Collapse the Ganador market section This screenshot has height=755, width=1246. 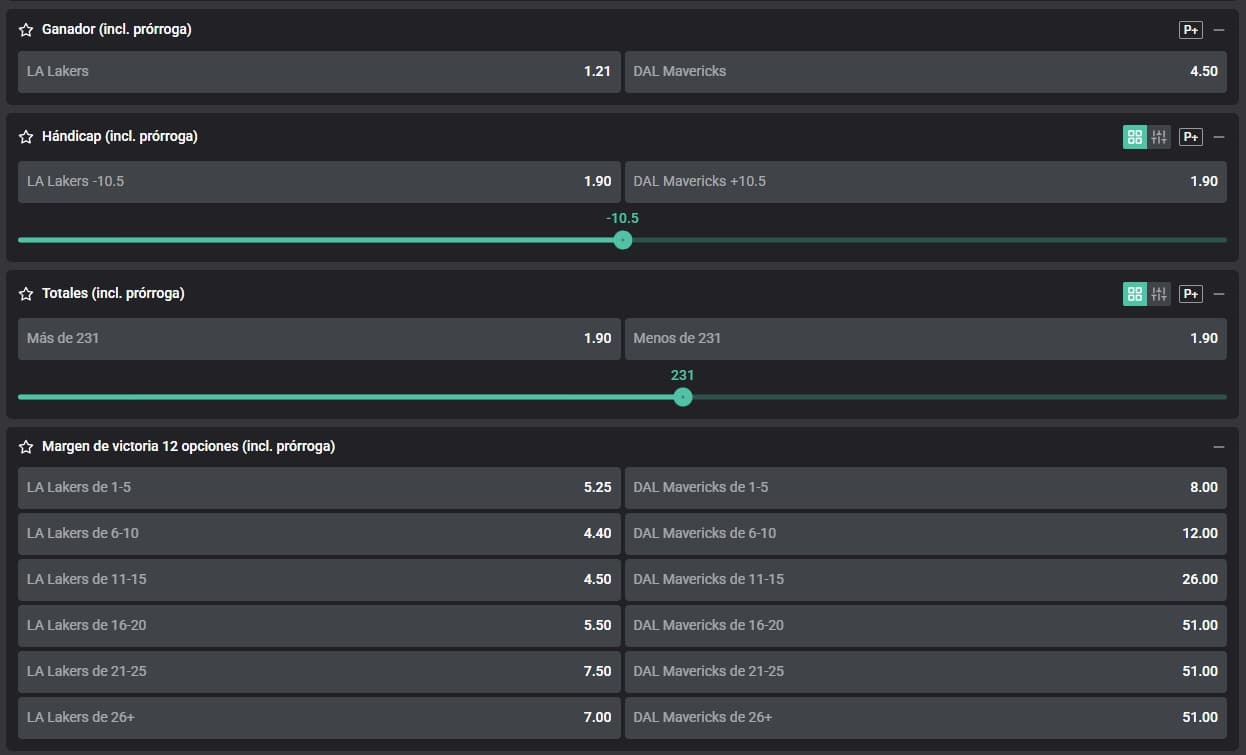coord(1218,30)
